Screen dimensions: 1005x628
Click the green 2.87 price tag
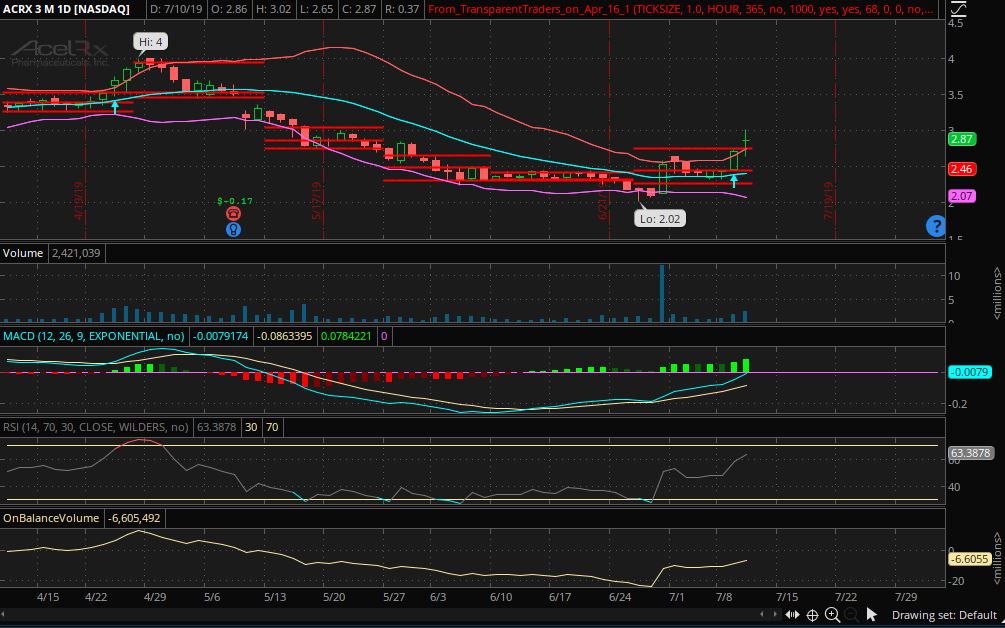point(961,139)
